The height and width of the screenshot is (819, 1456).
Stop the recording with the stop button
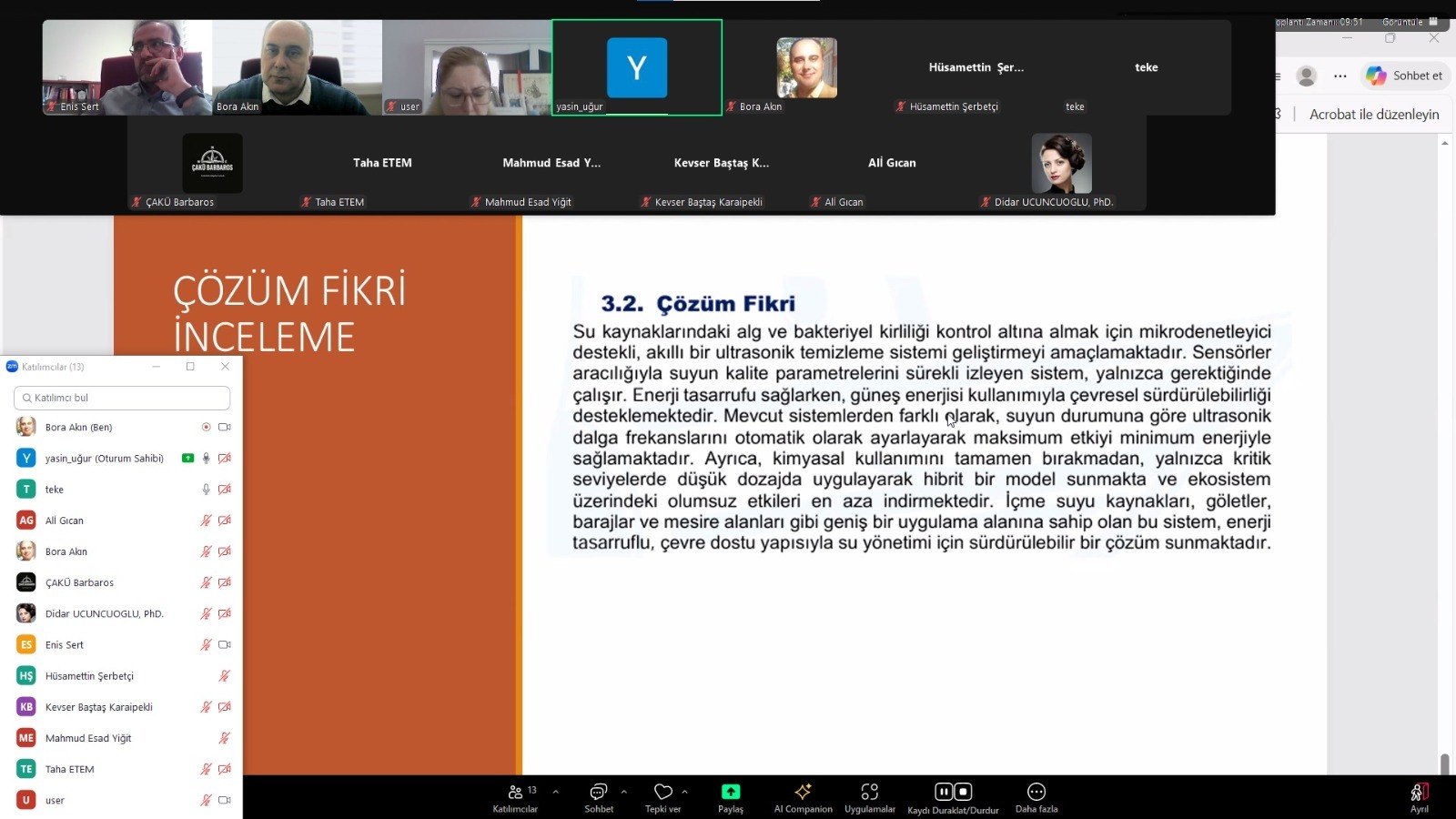[963, 792]
